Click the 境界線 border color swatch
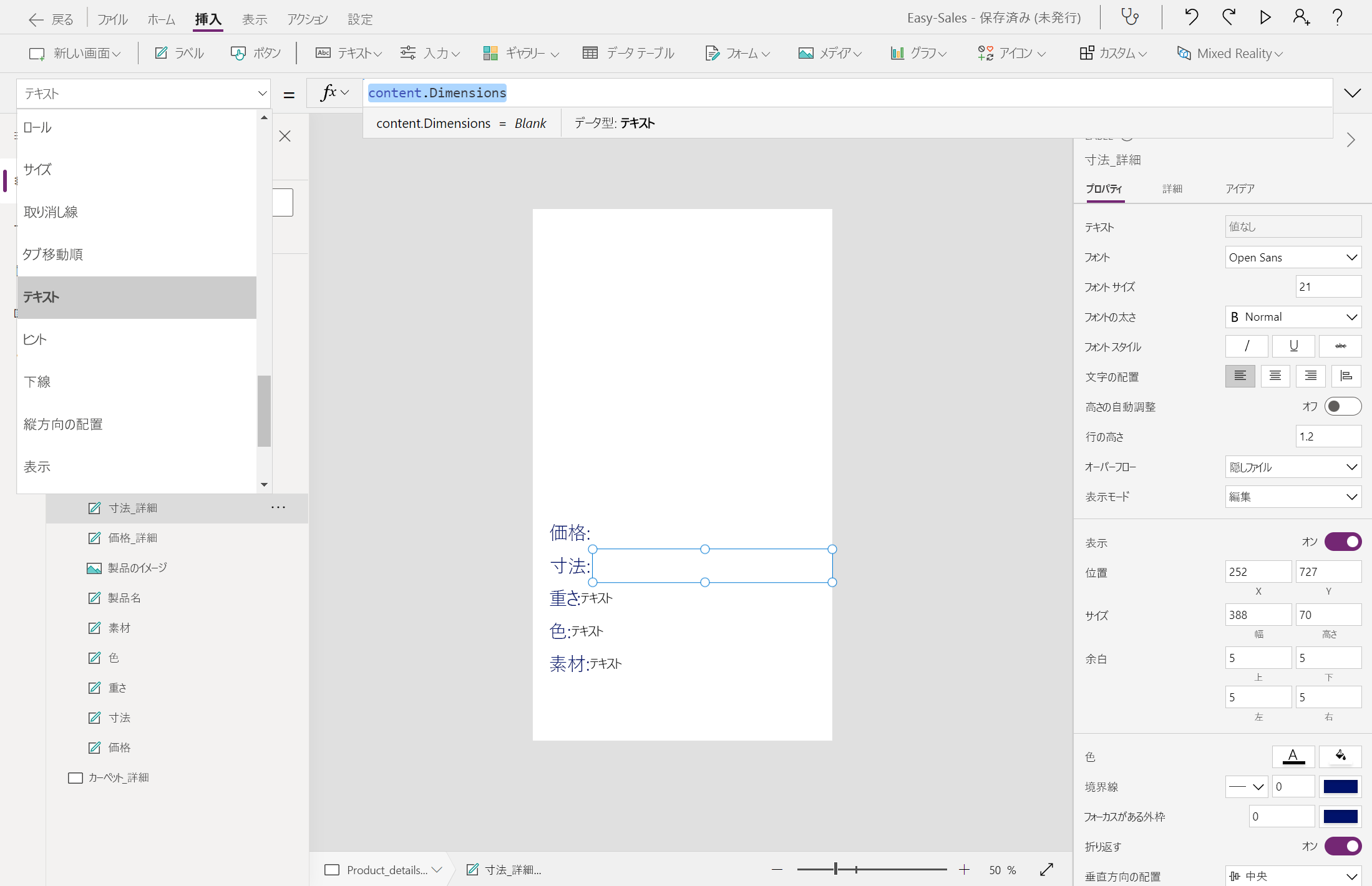1372x886 pixels. click(x=1340, y=787)
